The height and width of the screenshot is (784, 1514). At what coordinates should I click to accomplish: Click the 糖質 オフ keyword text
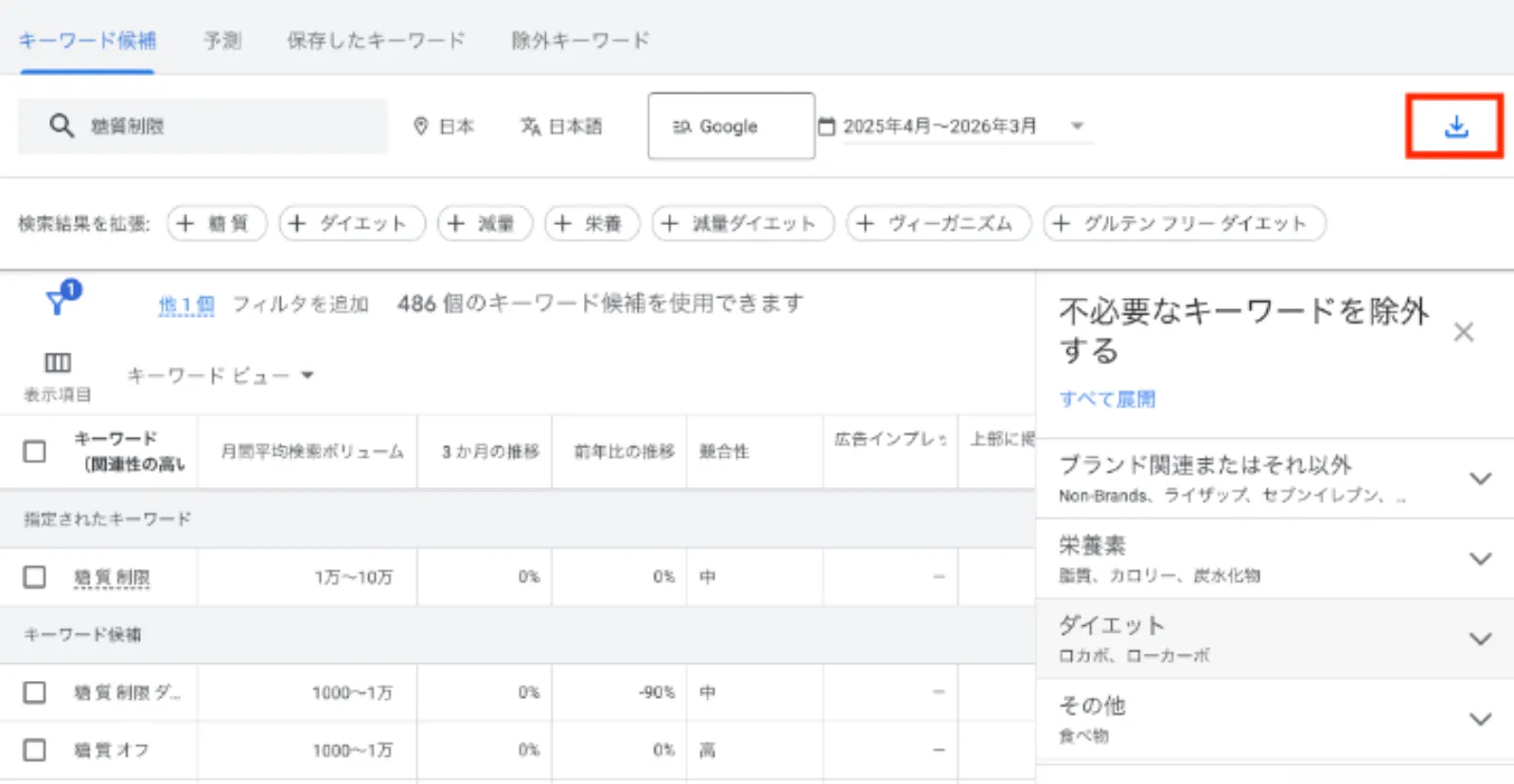coord(112,750)
